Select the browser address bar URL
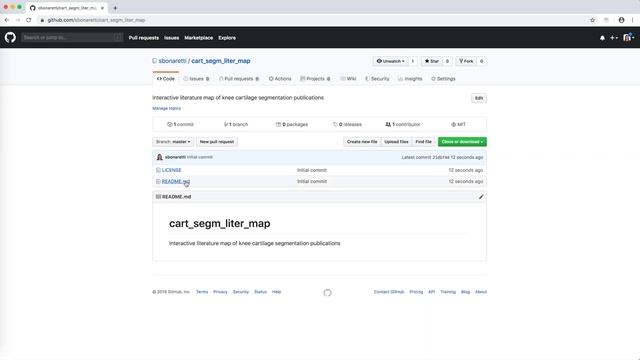The height and width of the screenshot is (360, 640). point(96,20)
